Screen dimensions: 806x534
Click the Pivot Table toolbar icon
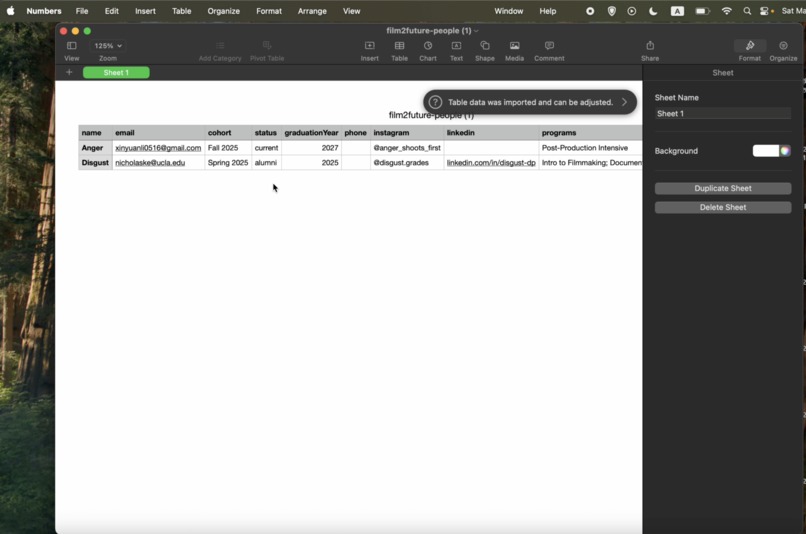pyautogui.click(x=267, y=46)
